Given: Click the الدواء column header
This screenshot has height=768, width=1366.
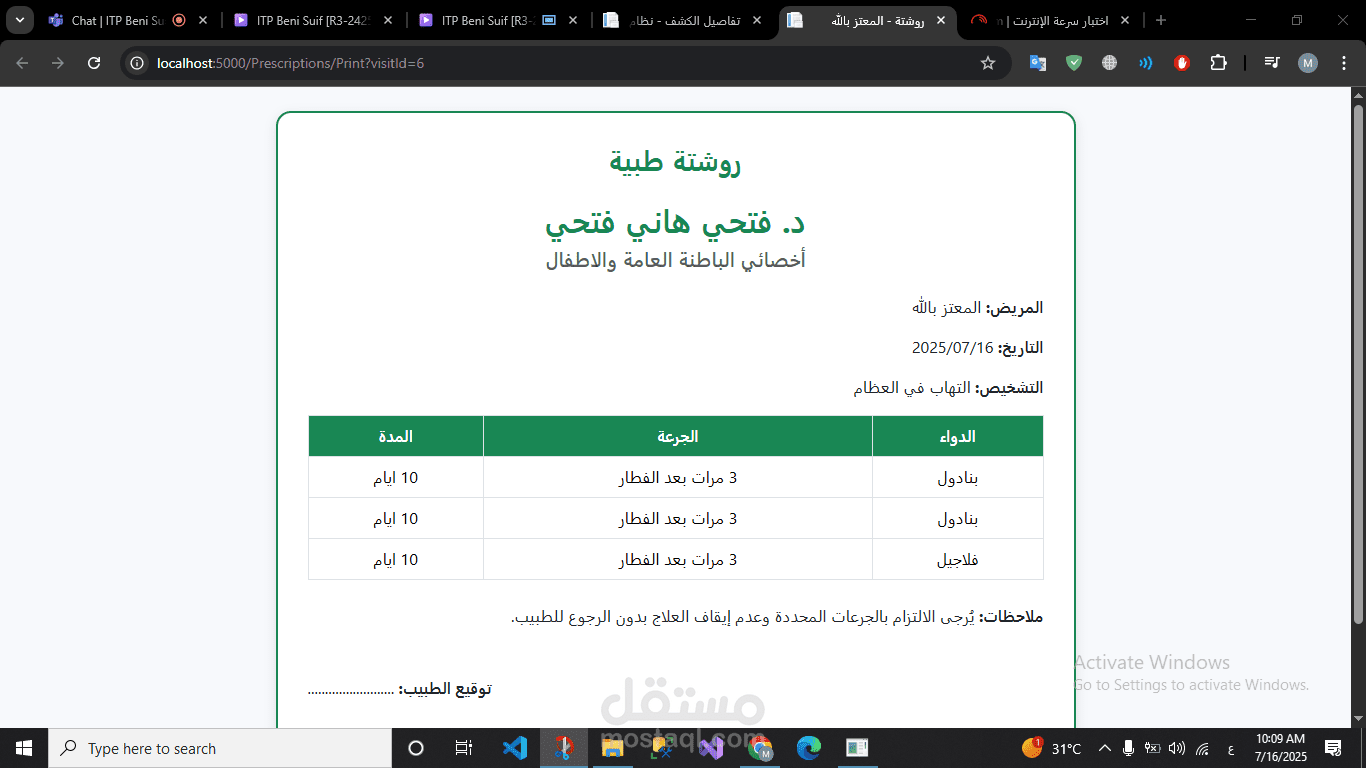Looking at the screenshot, I should tap(958, 436).
